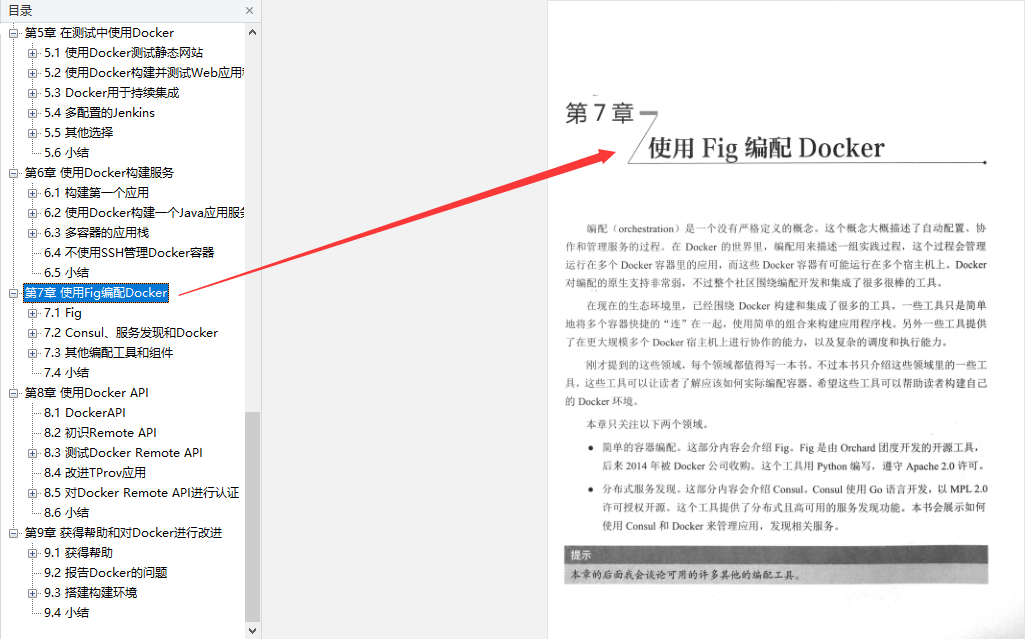Go to bookmark 7.2 Consul、服务发现和Docker
The width and height of the screenshot is (1025, 639).
tap(131, 333)
